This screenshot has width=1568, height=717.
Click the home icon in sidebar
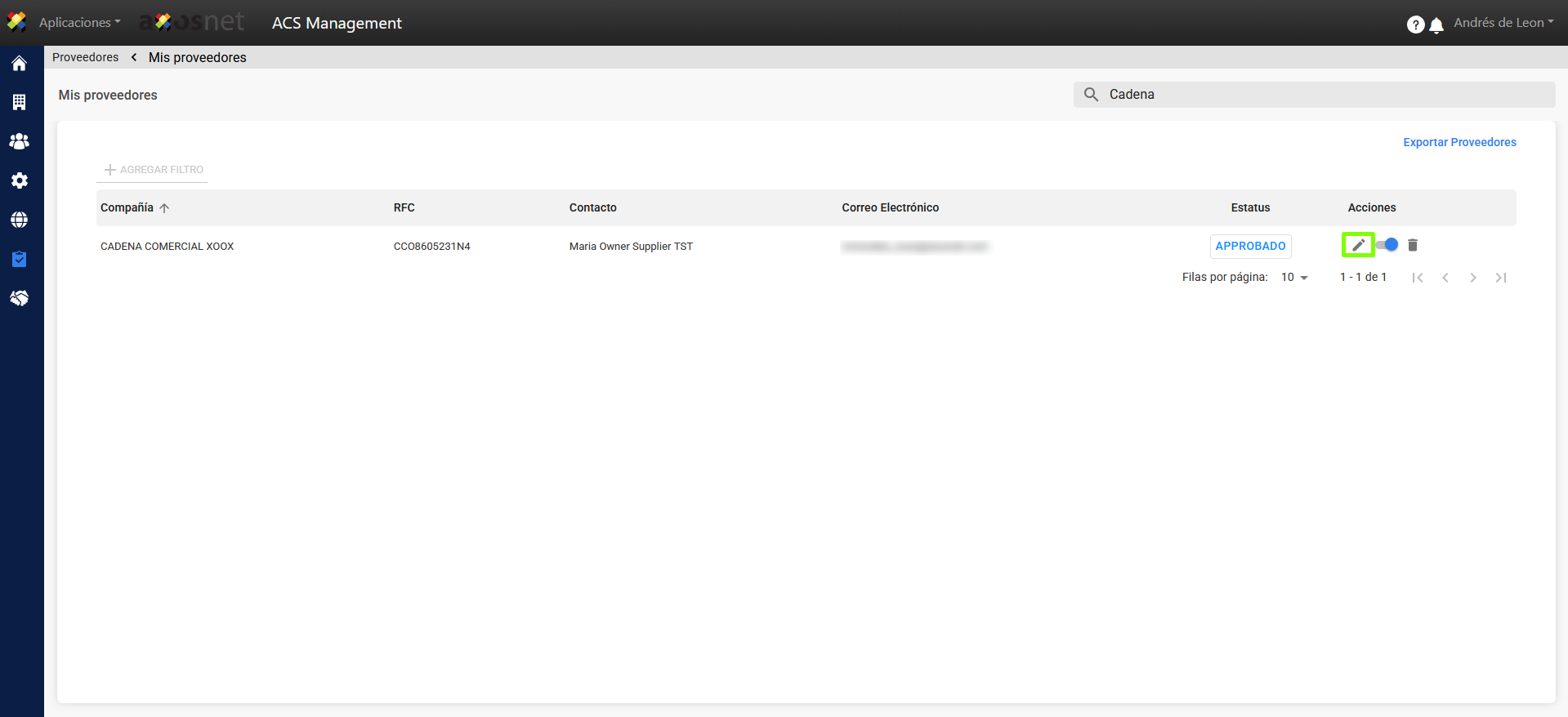click(x=19, y=64)
